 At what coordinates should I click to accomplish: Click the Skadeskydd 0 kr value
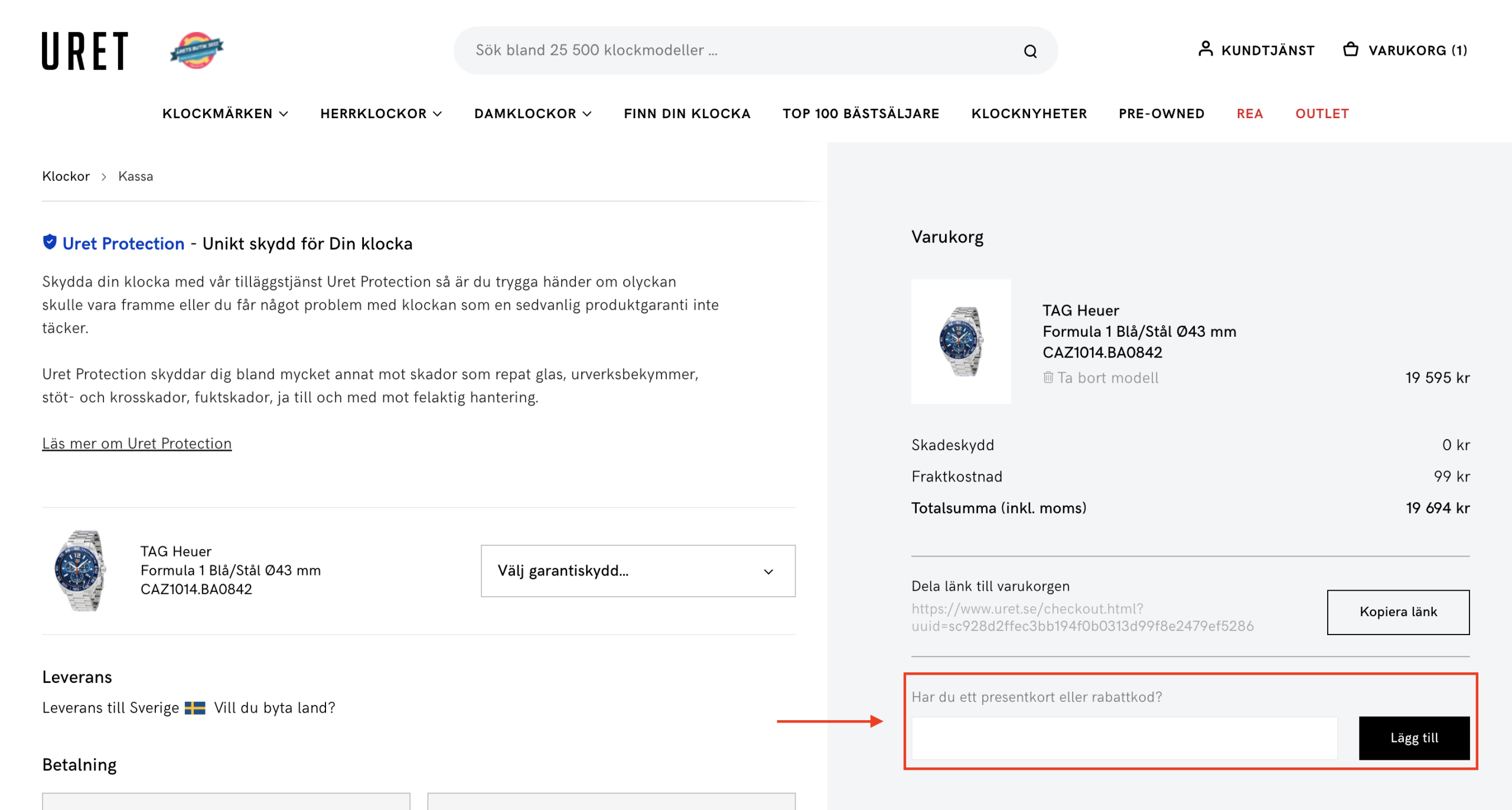1455,445
